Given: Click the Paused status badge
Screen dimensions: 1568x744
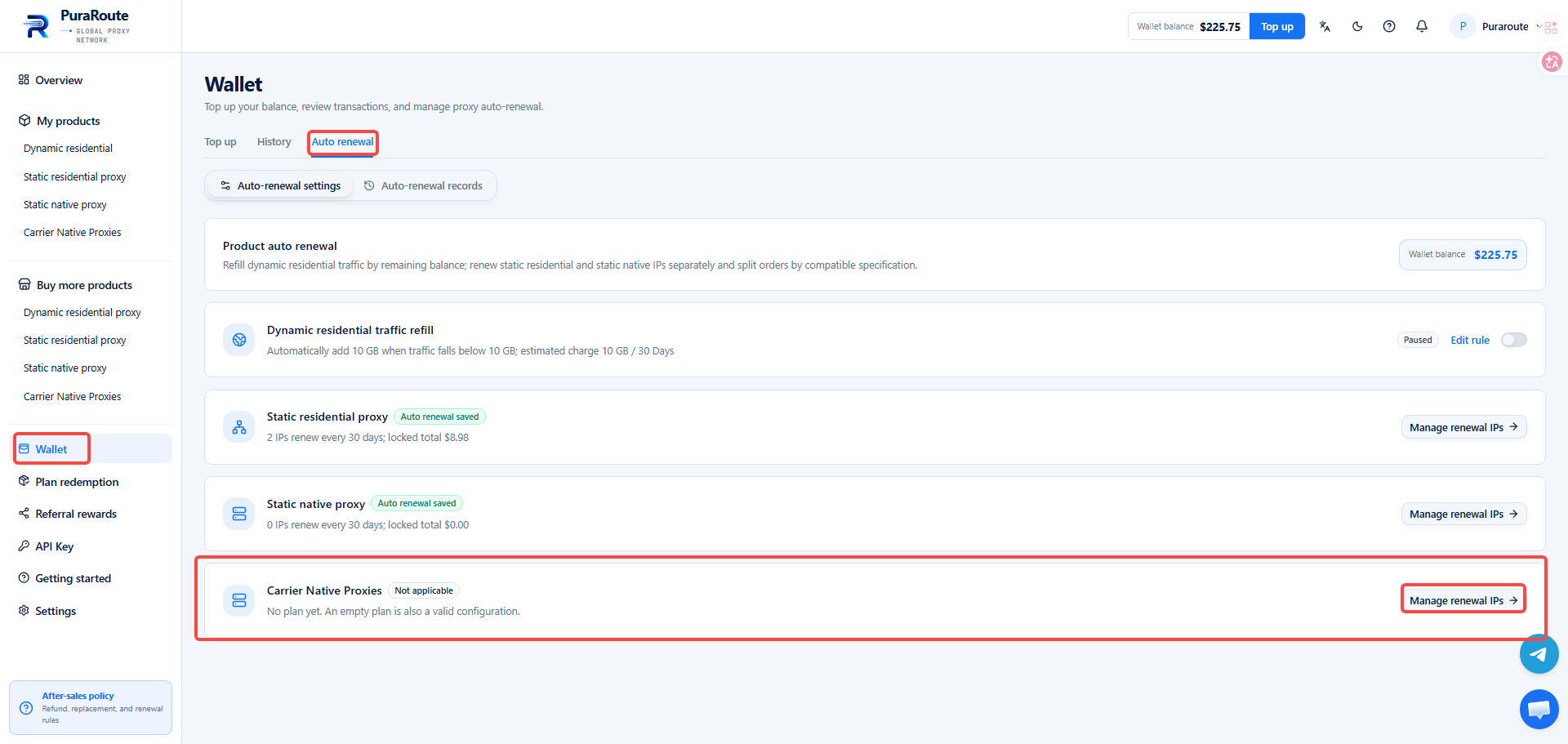Looking at the screenshot, I should click(x=1418, y=340).
